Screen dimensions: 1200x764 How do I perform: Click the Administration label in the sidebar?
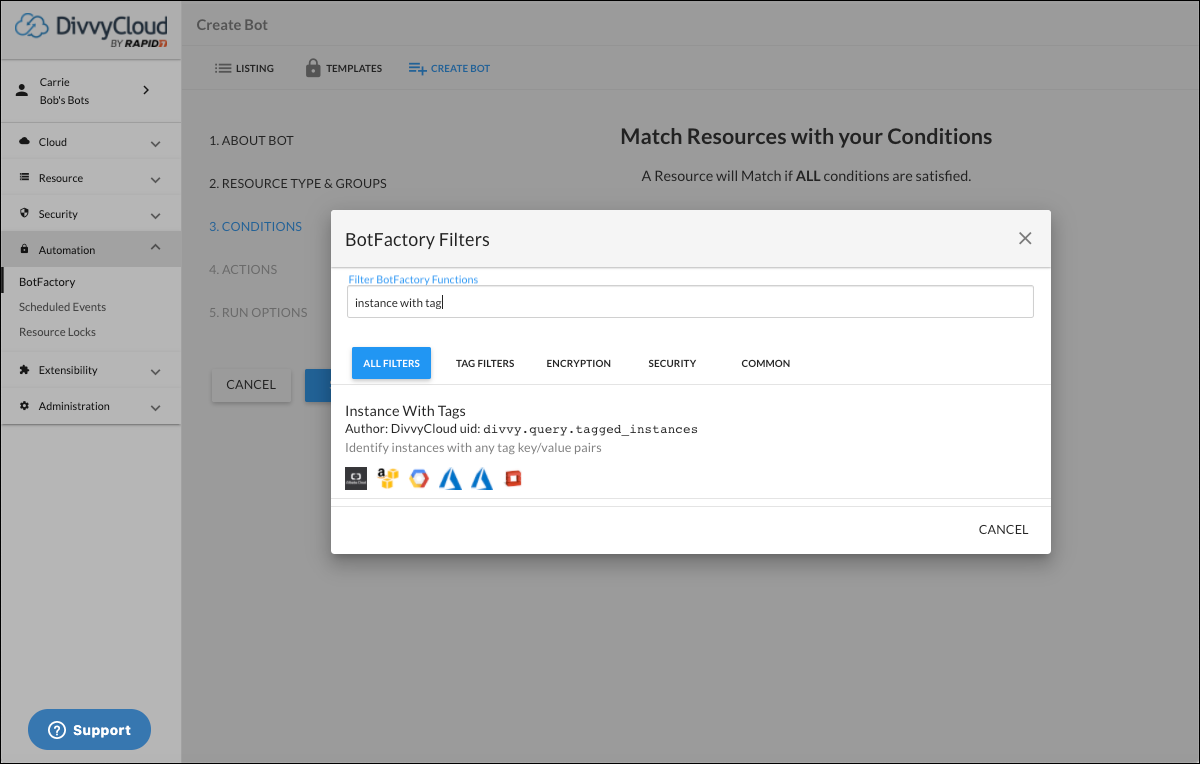coord(74,406)
